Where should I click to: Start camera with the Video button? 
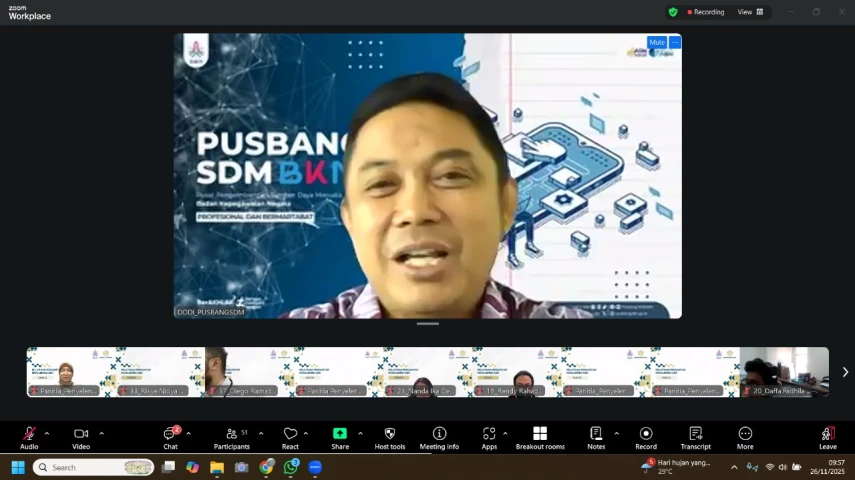tap(81, 438)
